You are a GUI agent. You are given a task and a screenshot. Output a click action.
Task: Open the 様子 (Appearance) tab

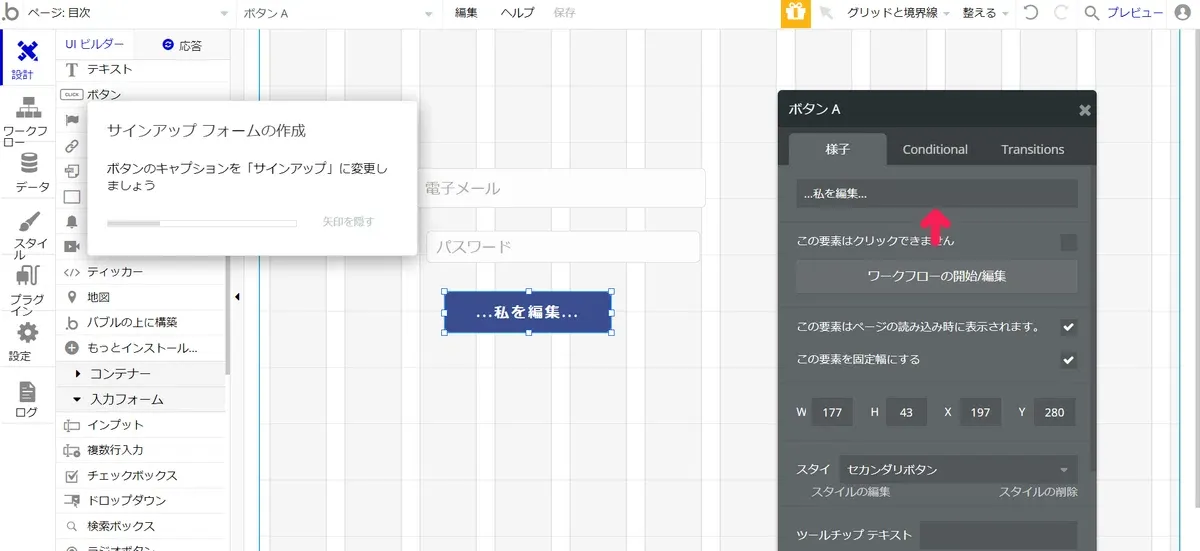[x=837, y=149]
